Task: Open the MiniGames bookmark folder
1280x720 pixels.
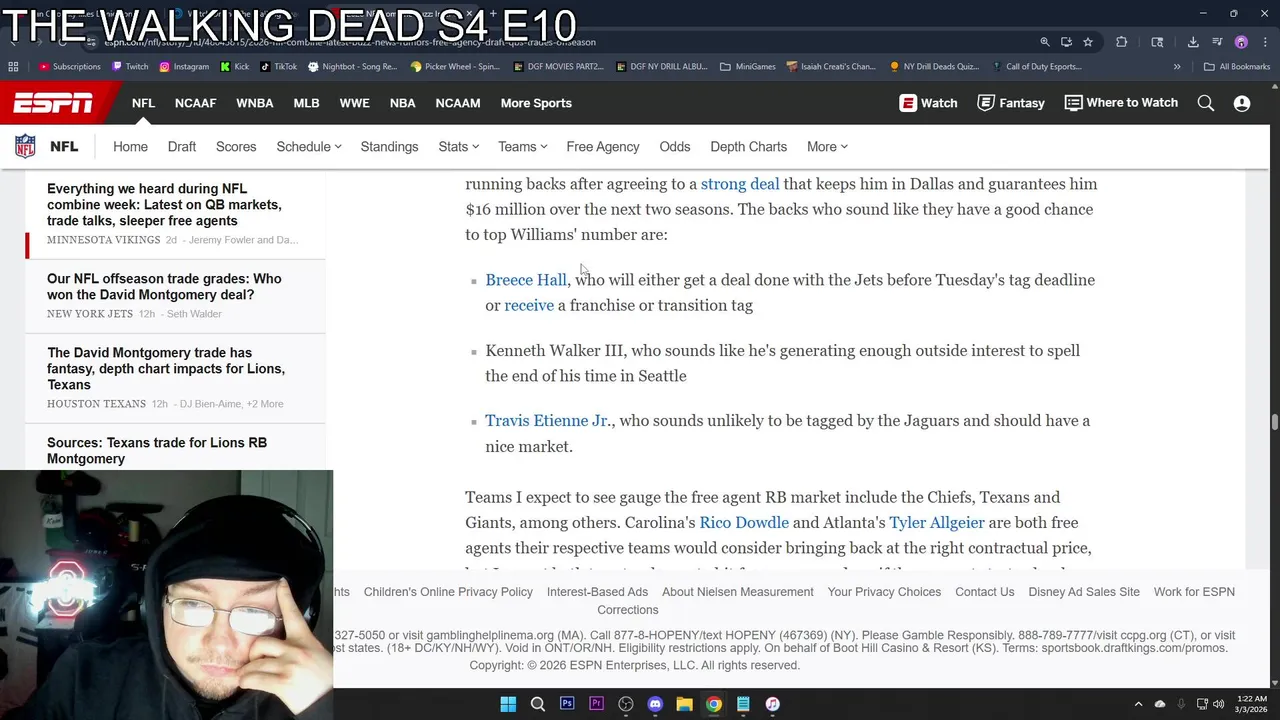Action: point(747,67)
